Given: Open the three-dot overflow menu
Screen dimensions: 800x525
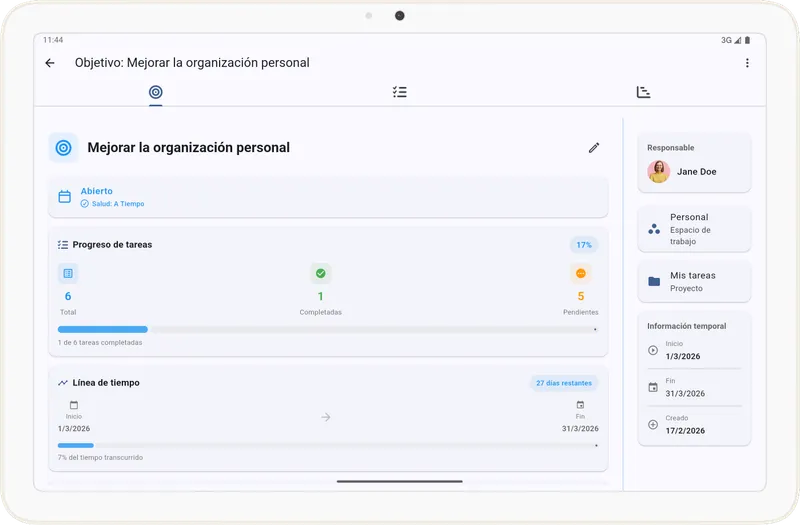Looking at the screenshot, I should pos(747,63).
